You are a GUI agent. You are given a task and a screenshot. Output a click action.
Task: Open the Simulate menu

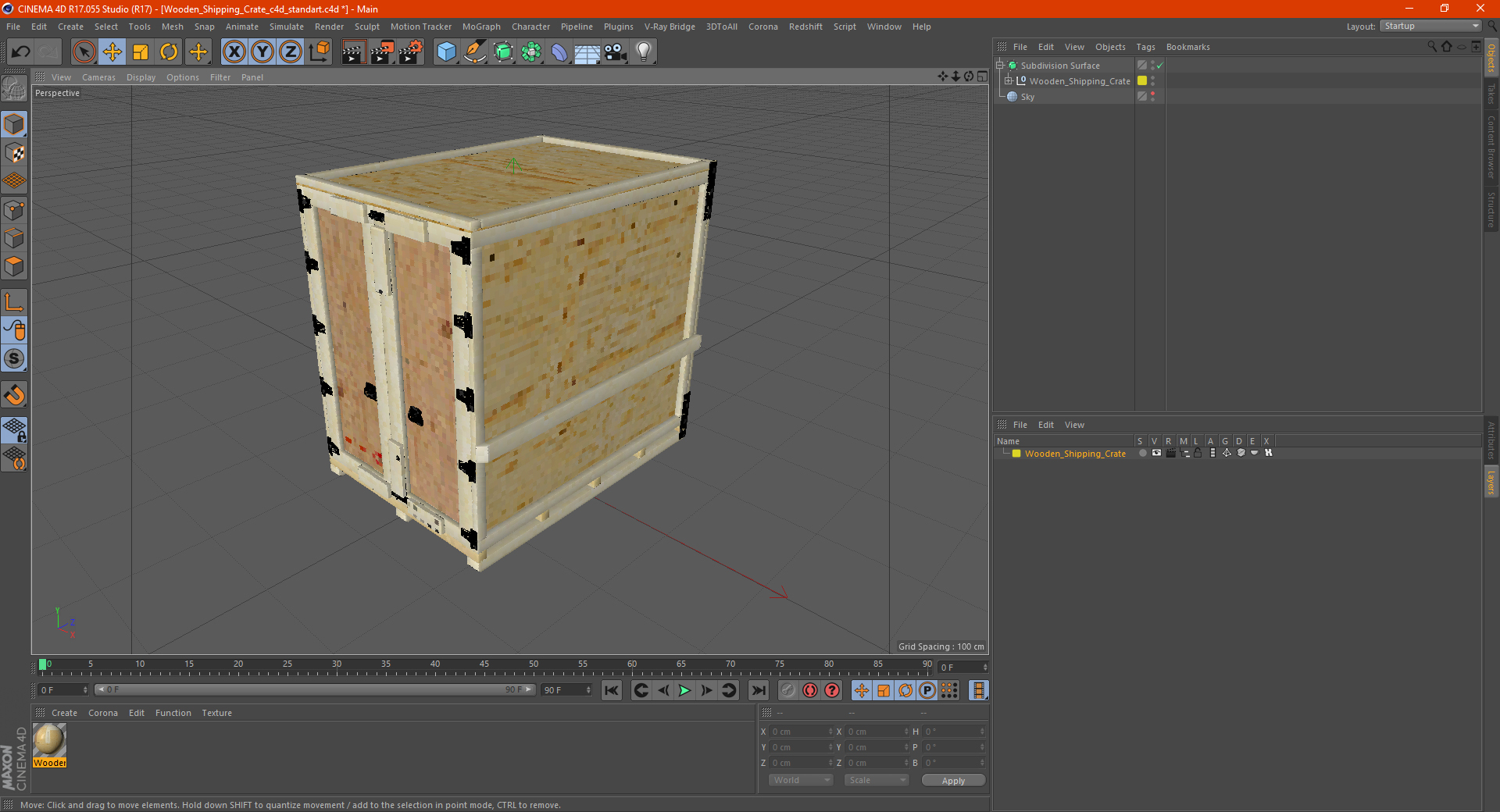click(287, 27)
